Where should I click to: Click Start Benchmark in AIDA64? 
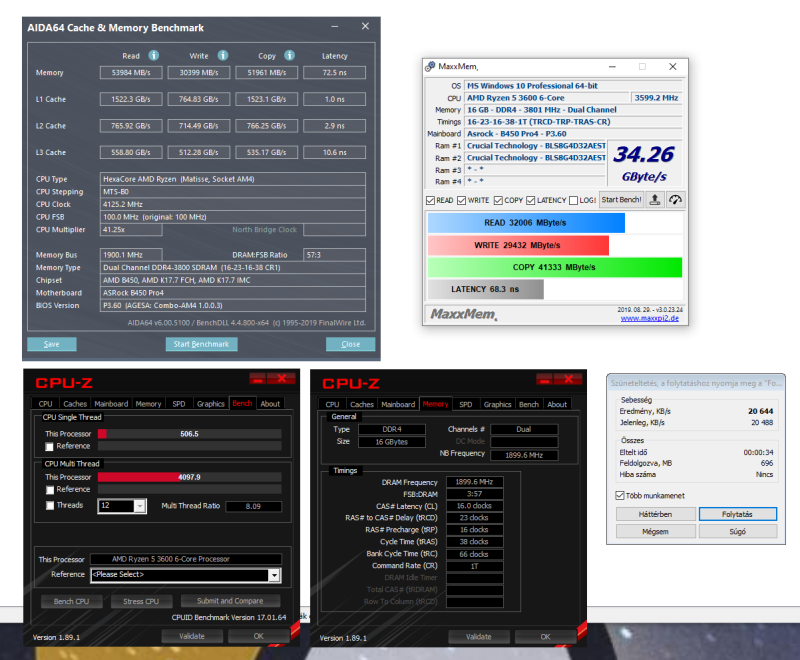pyautogui.click(x=201, y=344)
